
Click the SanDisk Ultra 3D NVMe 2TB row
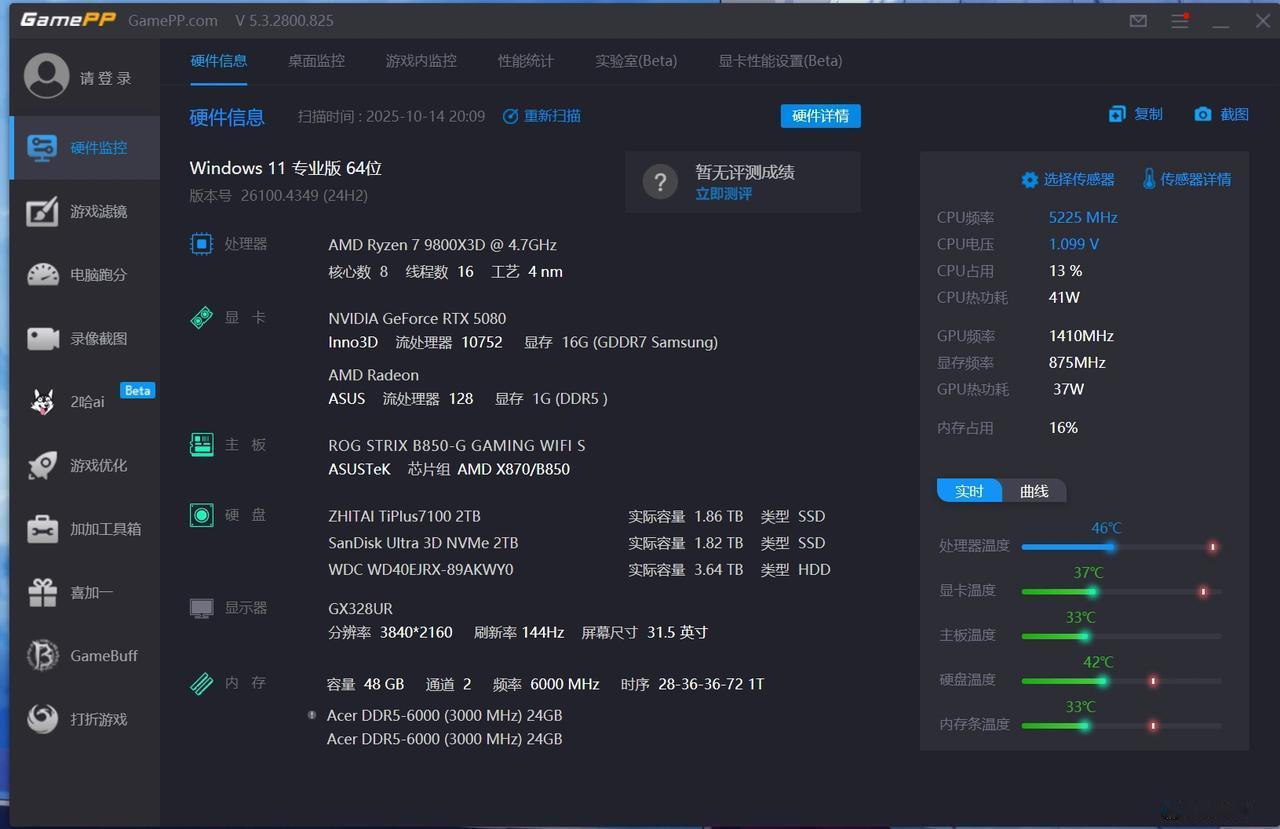(579, 543)
